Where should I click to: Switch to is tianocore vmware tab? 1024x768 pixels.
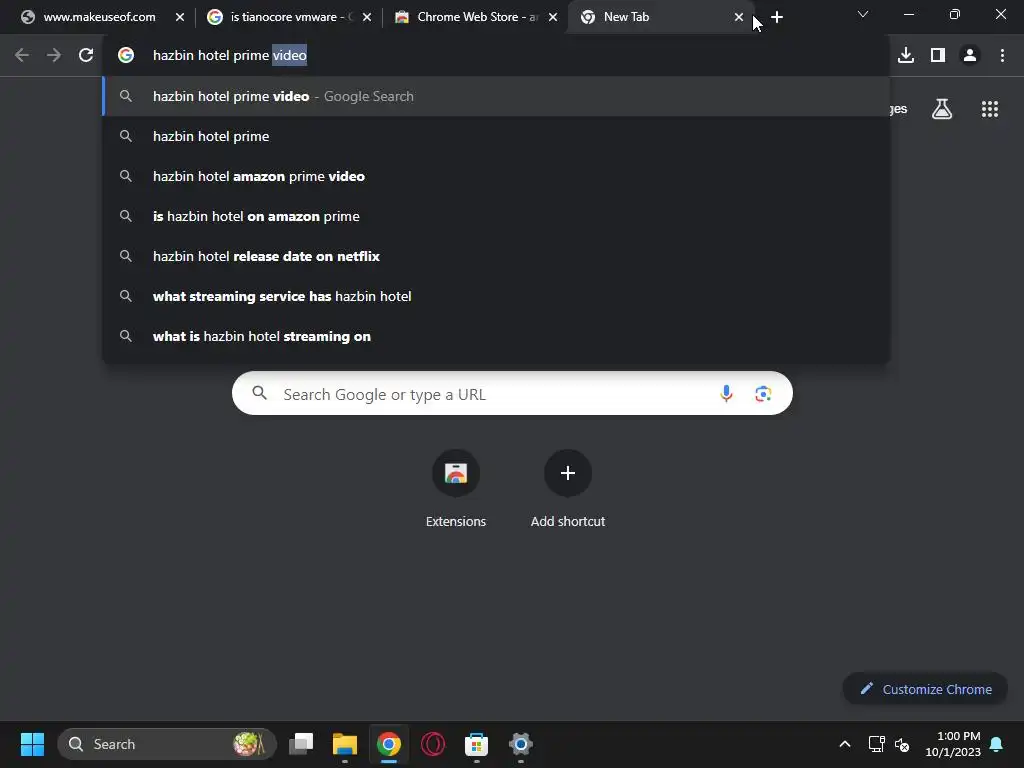point(289,17)
